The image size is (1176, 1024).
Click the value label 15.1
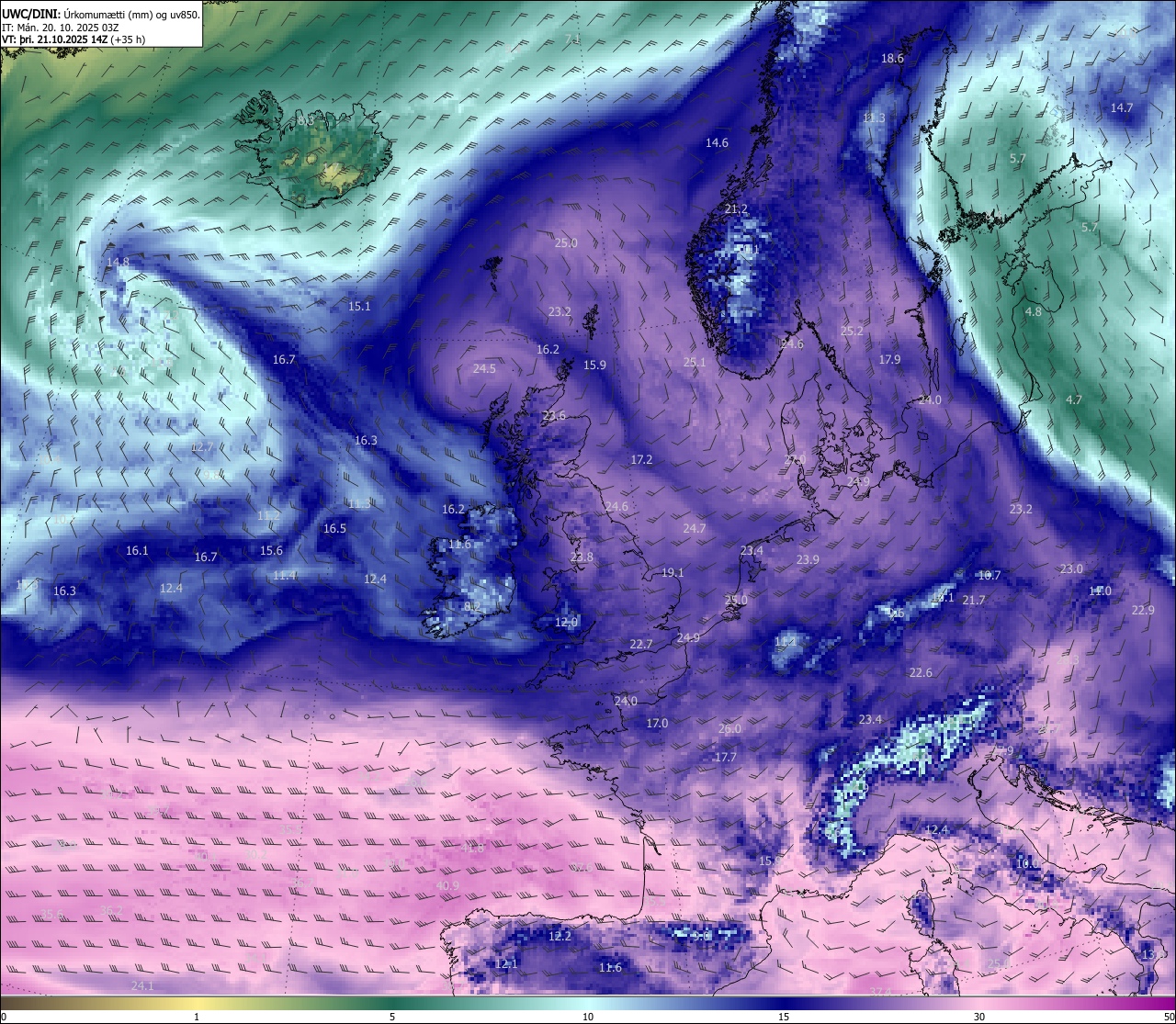coord(359,307)
